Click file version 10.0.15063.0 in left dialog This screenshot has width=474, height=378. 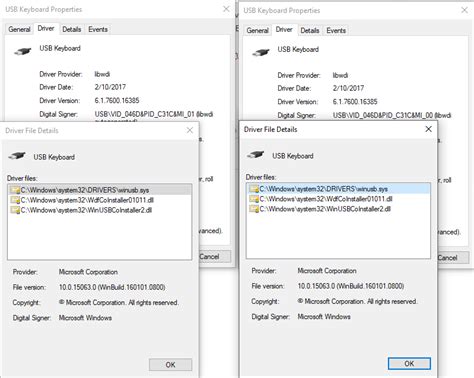(112, 287)
